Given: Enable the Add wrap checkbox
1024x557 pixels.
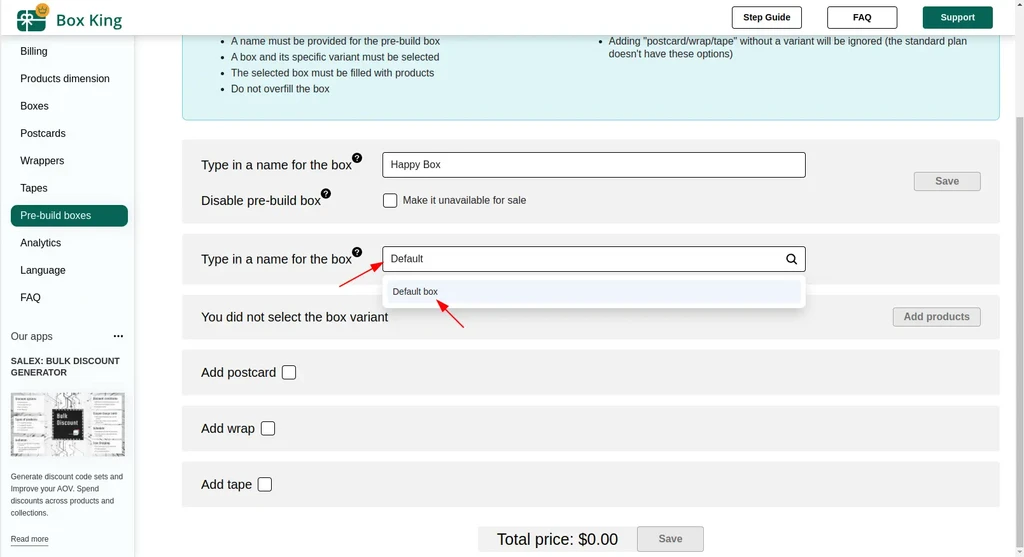Looking at the screenshot, I should click(268, 428).
